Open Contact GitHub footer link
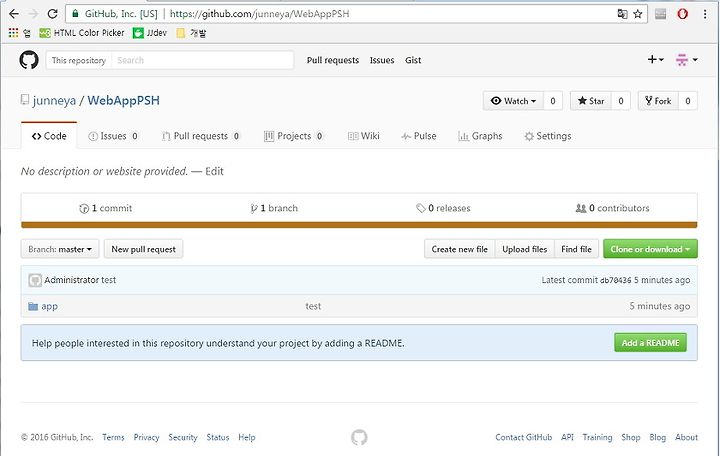This screenshot has height=456, width=720. tap(523, 437)
